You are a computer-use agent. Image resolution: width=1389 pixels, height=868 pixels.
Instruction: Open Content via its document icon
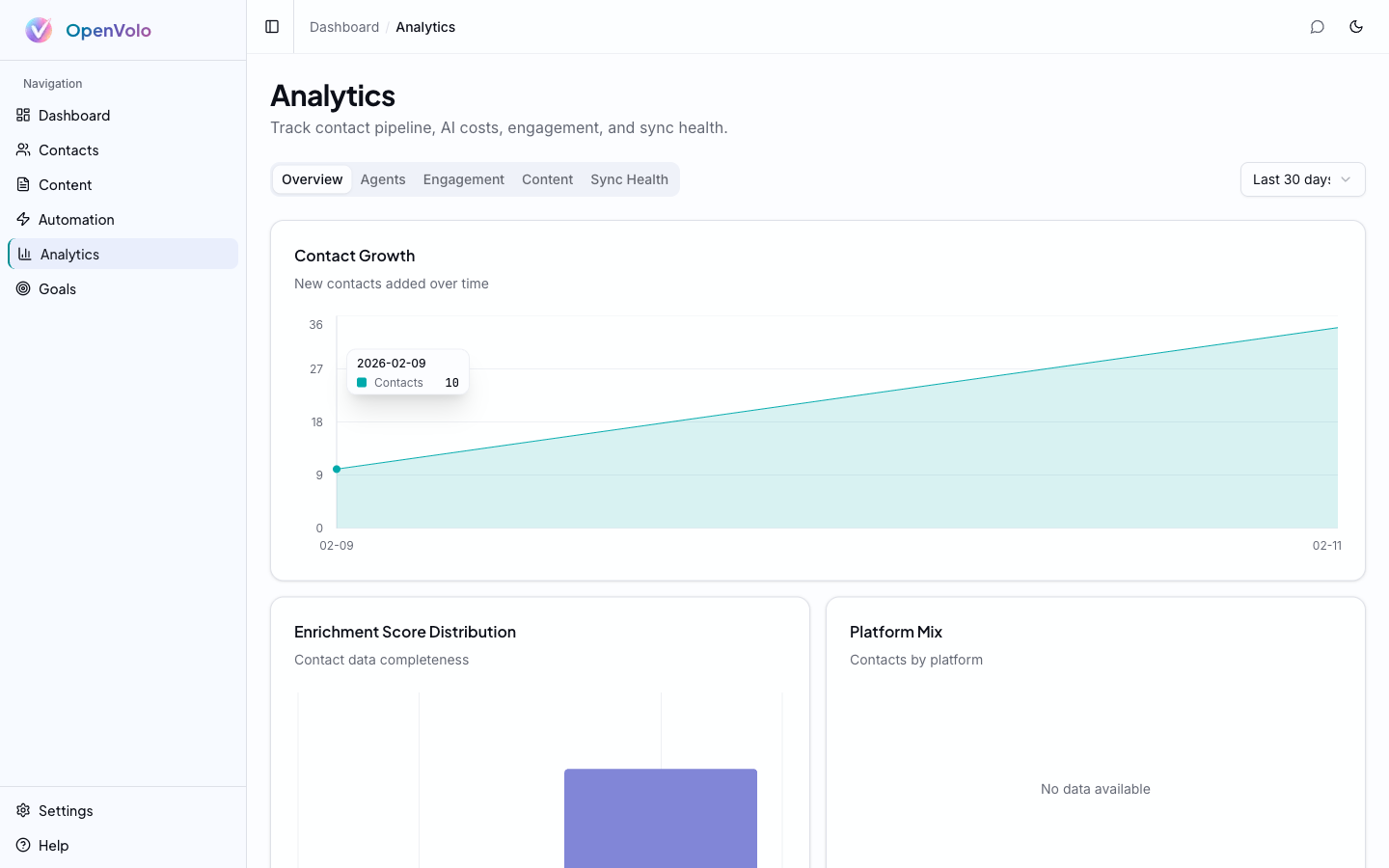tap(23, 184)
